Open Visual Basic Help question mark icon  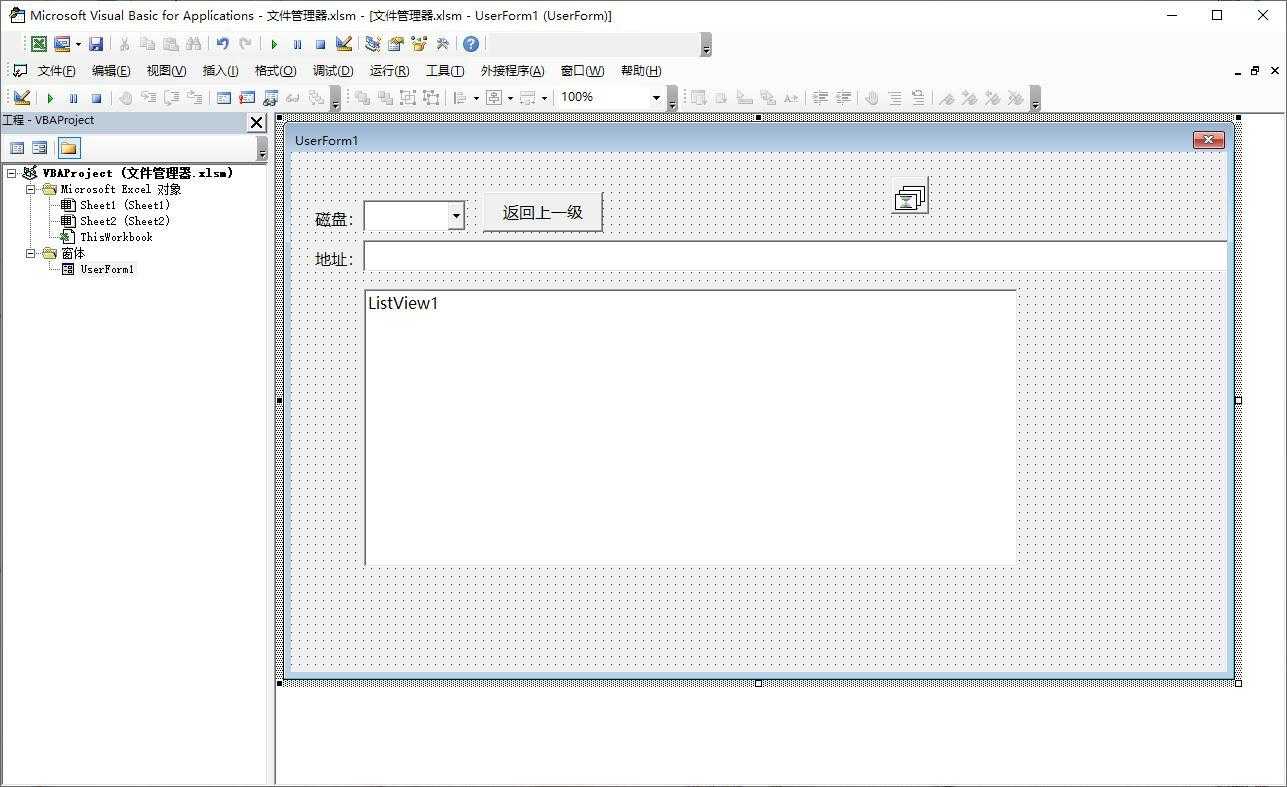click(471, 44)
